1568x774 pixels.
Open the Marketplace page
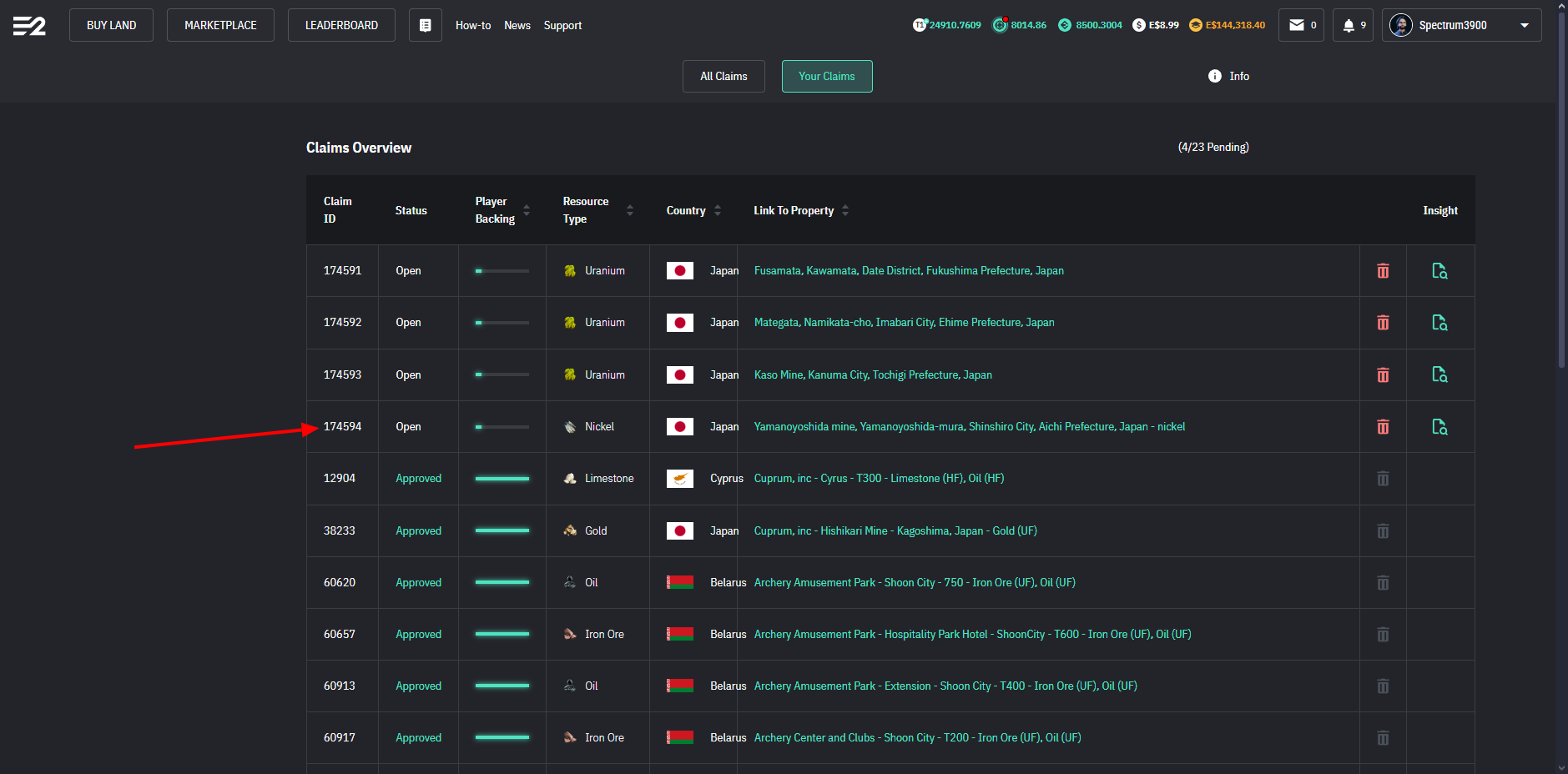coord(220,25)
